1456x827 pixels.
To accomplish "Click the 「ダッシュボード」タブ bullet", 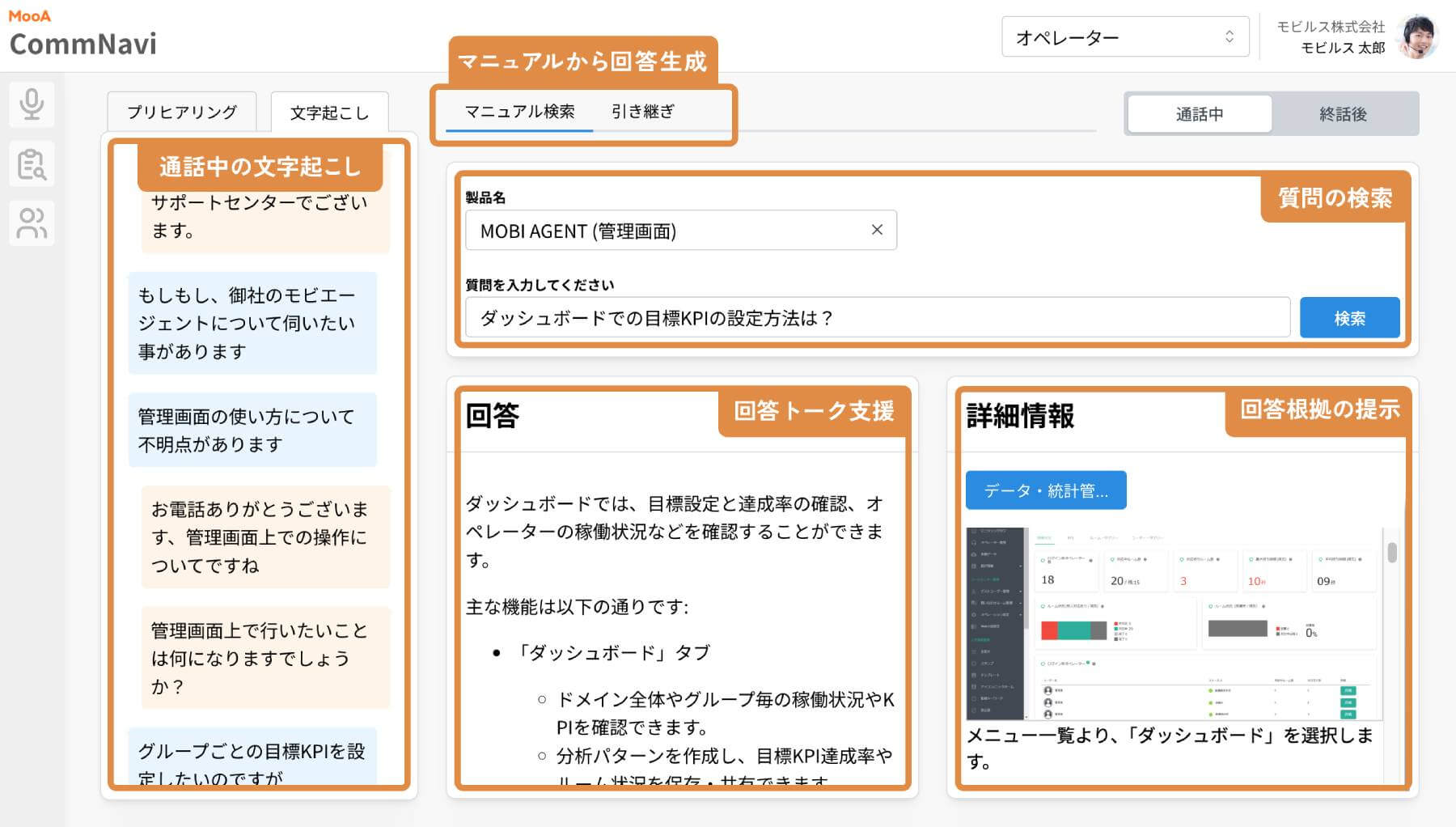I will [612, 653].
